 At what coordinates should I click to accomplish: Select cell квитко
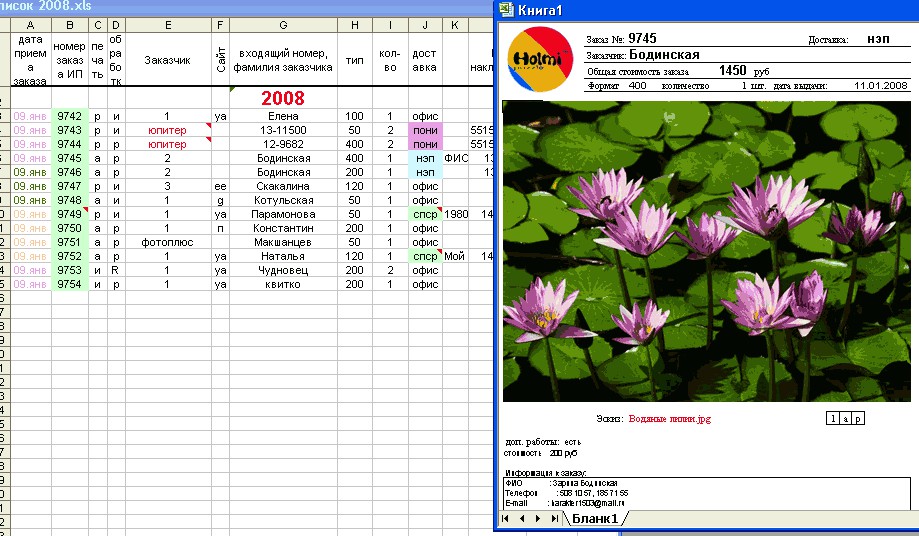click(283, 284)
